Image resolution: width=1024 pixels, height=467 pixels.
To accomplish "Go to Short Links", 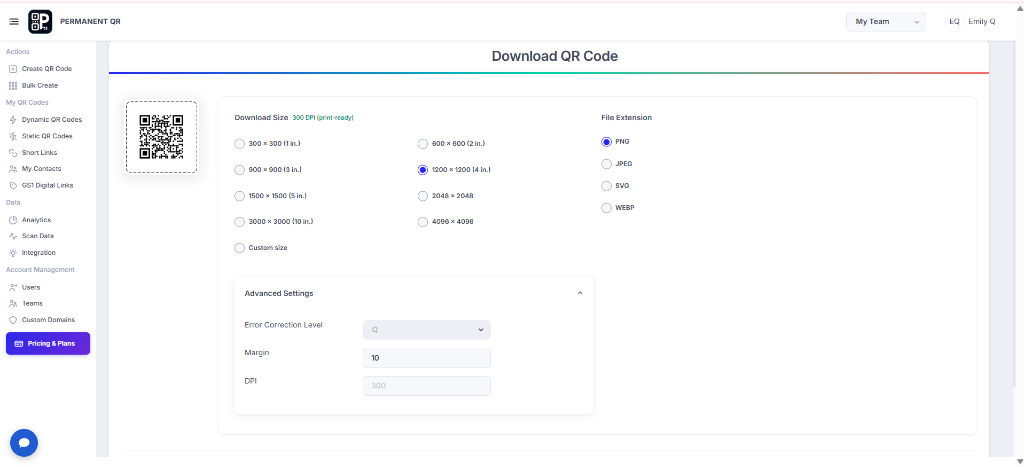I will click(x=39, y=152).
